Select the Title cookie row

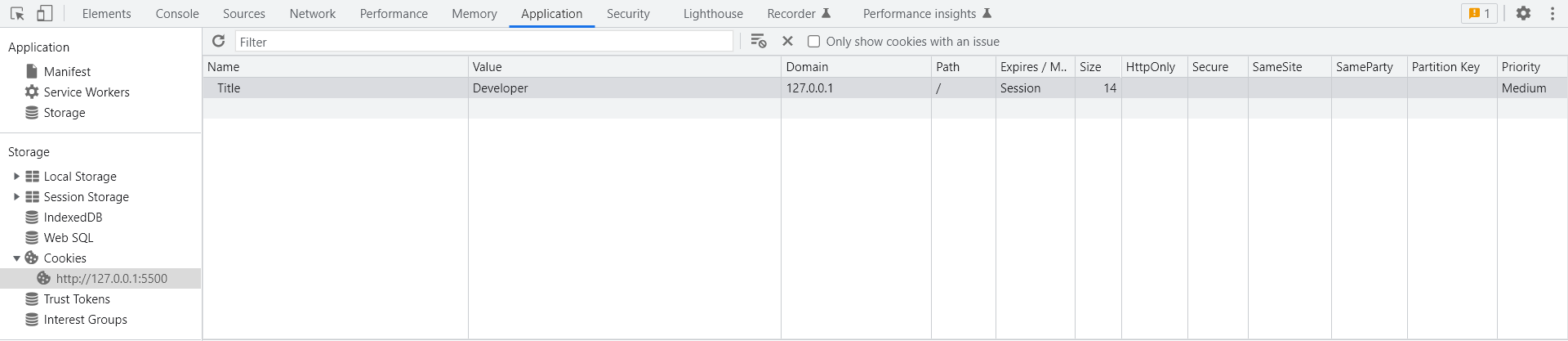(335, 88)
